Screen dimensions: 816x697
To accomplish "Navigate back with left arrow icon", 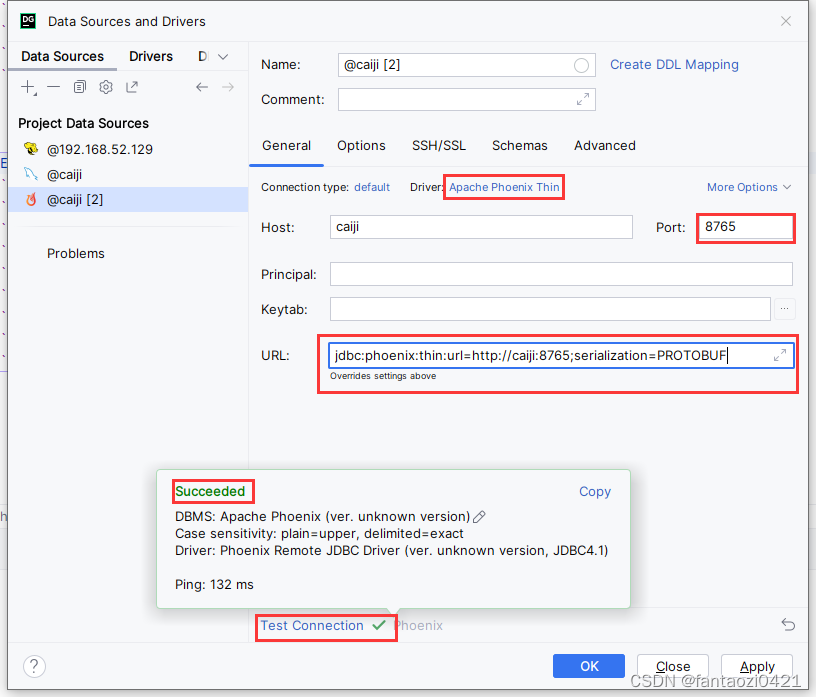I will coord(202,87).
